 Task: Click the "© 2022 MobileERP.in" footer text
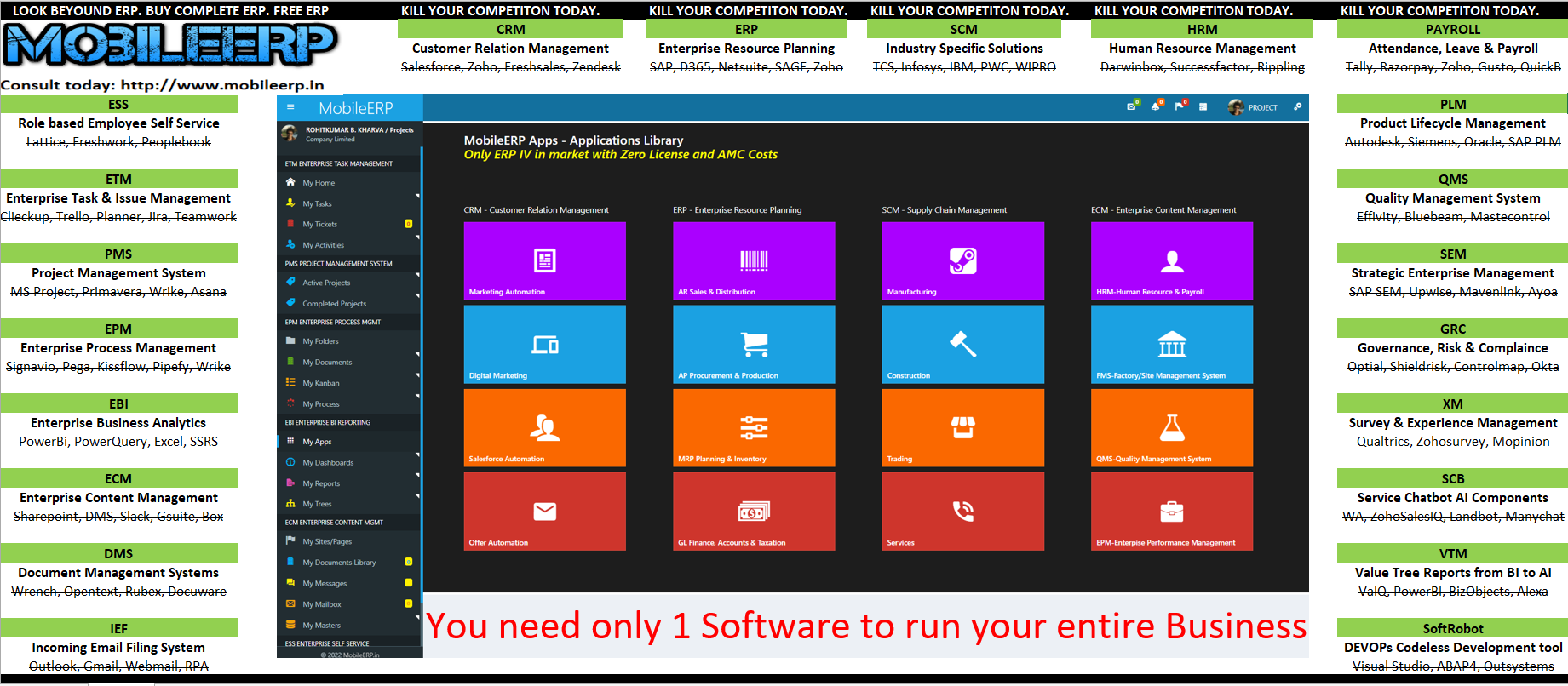[x=350, y=655]
